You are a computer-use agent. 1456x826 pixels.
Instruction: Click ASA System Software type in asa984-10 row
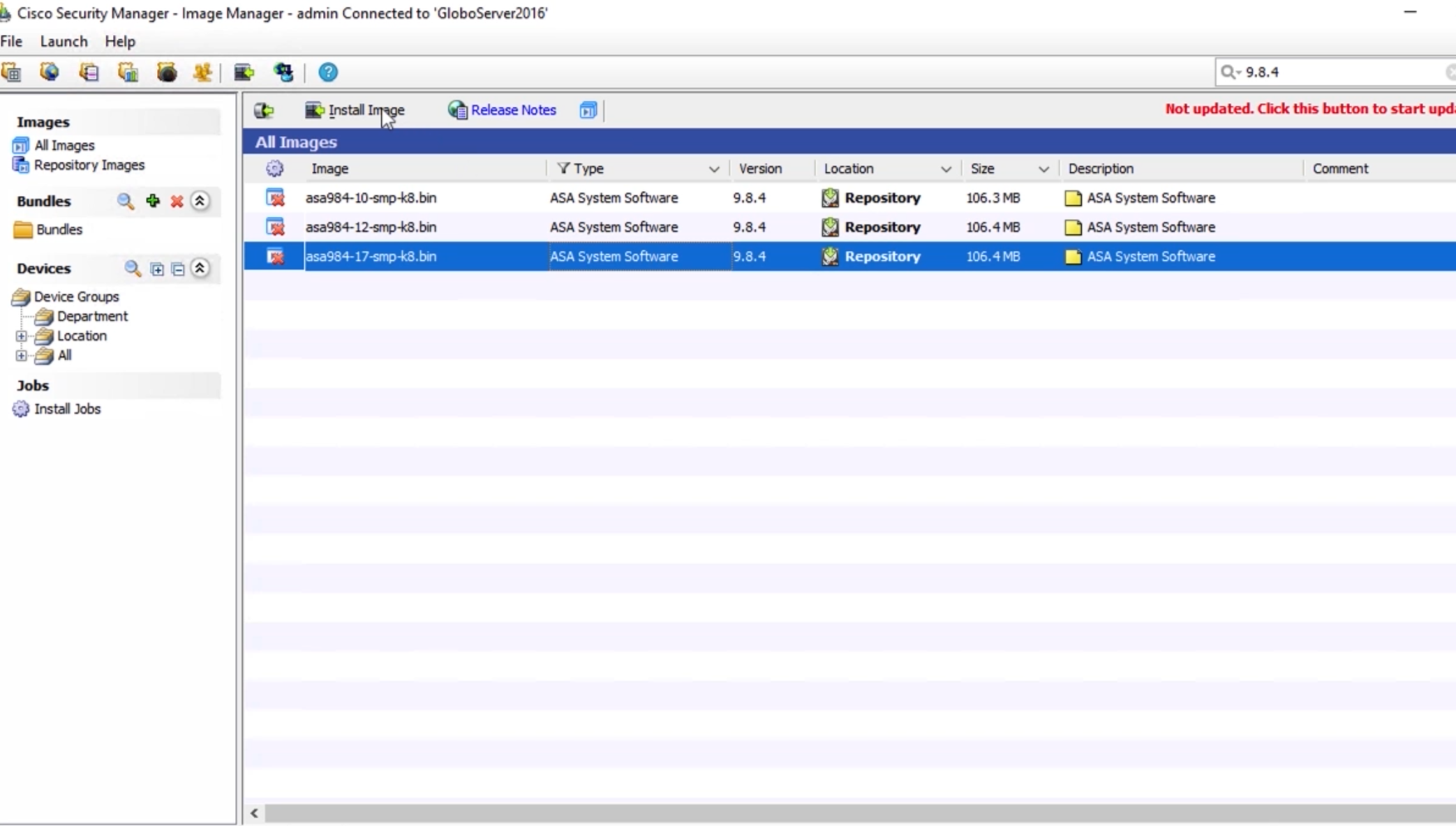[614, 198]
